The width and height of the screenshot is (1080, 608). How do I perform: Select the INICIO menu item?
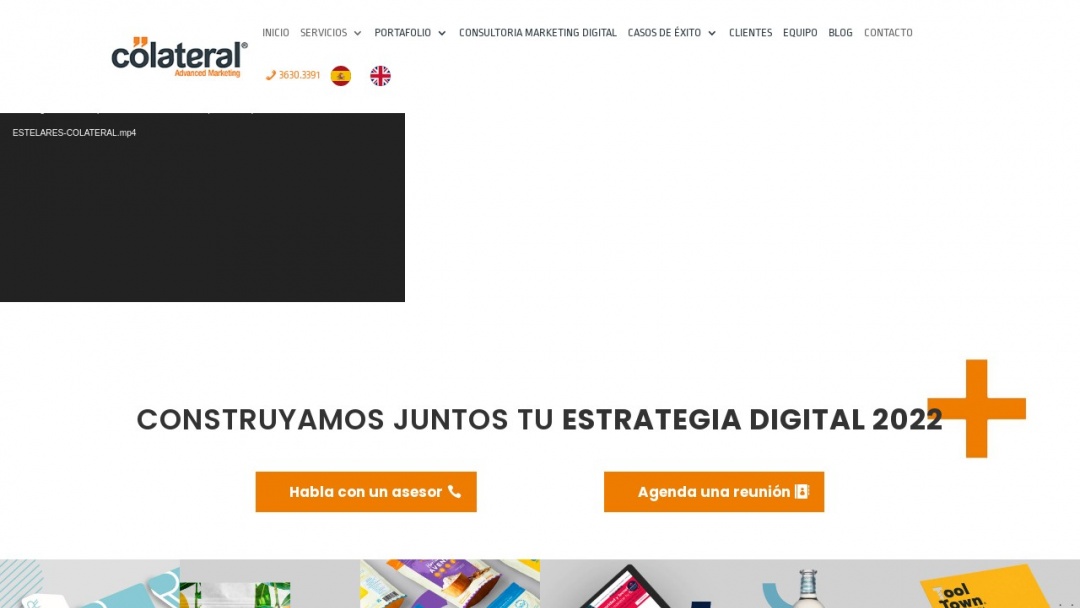pyautogui.click(x=275, y=32)
